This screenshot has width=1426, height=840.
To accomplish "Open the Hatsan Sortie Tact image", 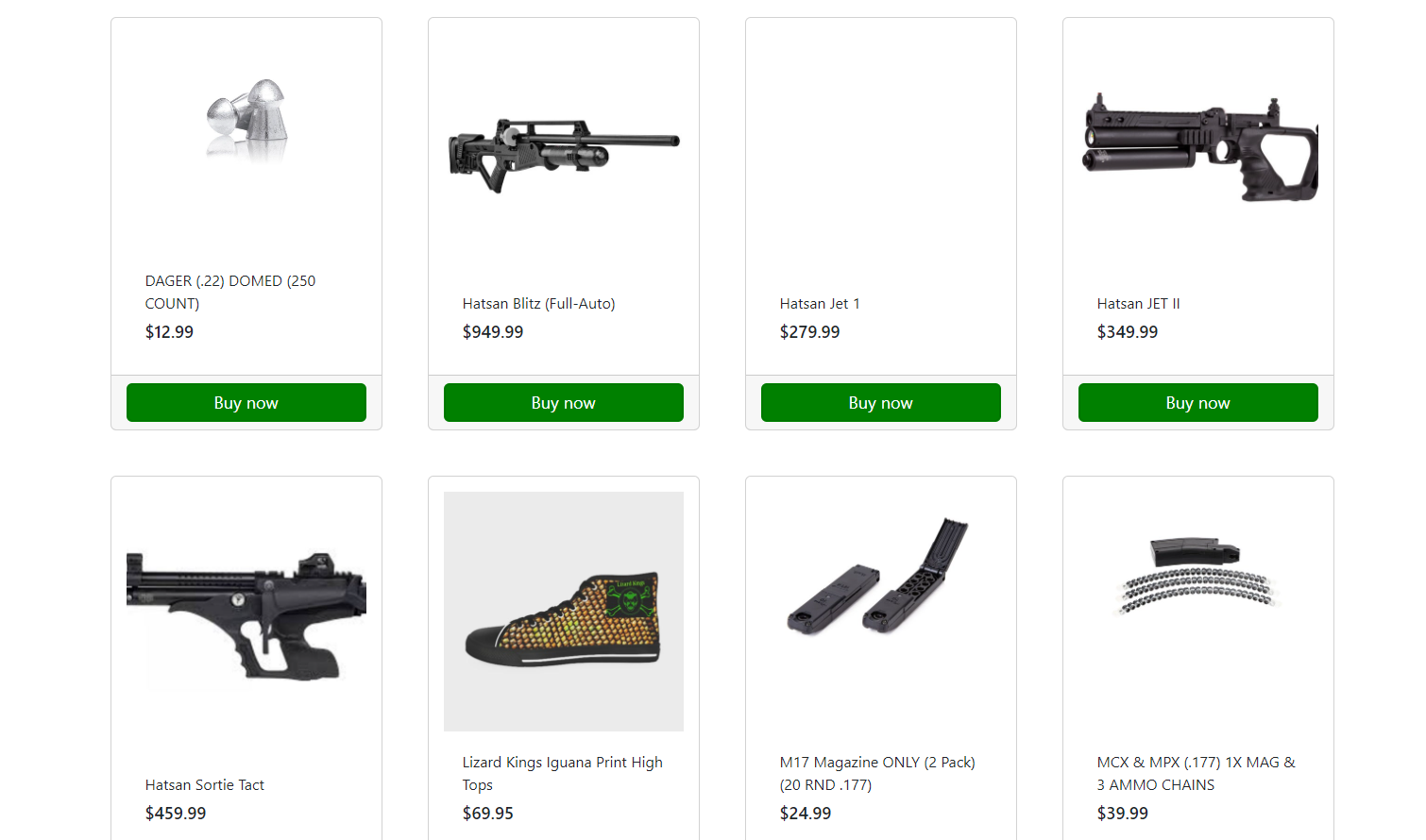I will tap(246, 612).
